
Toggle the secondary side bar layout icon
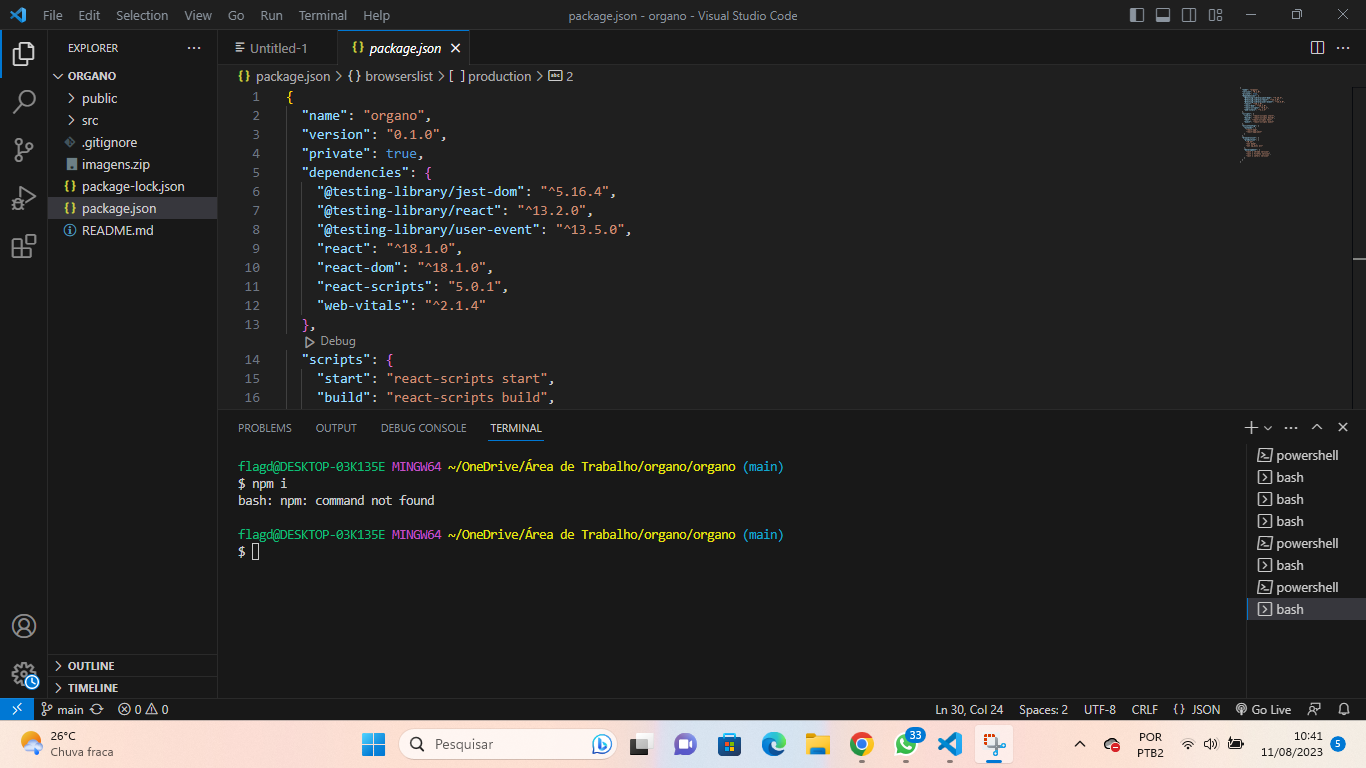pos(1189,15)
